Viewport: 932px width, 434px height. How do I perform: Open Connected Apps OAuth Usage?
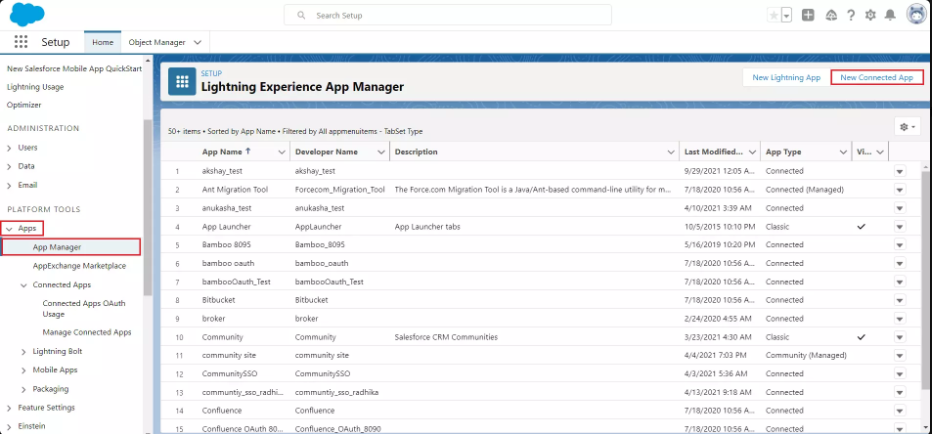click(x=84, y=309)
